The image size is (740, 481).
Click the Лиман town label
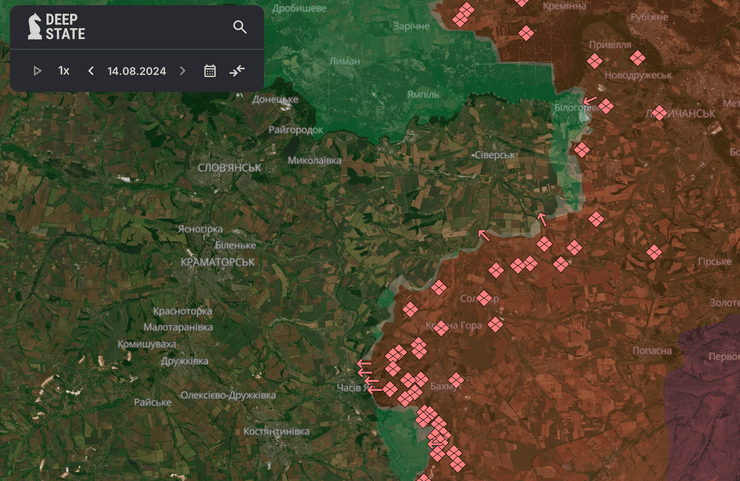click(345, 61)
